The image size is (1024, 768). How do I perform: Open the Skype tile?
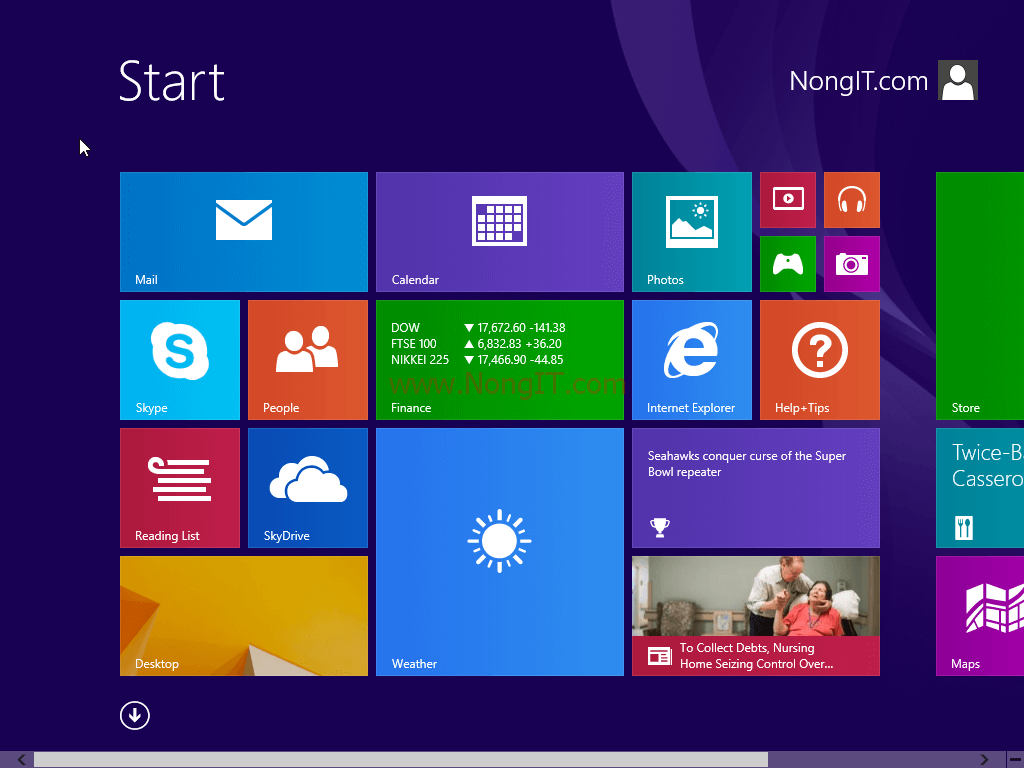click(180, 360)
